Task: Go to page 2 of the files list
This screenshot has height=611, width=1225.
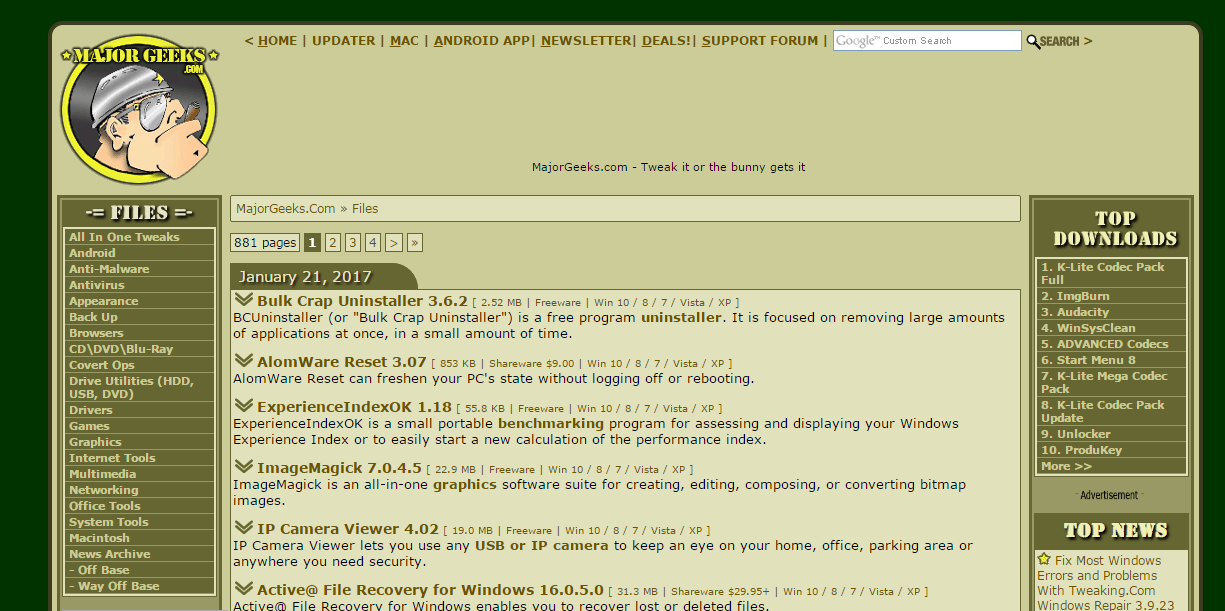Action: (x=333, y=242)
